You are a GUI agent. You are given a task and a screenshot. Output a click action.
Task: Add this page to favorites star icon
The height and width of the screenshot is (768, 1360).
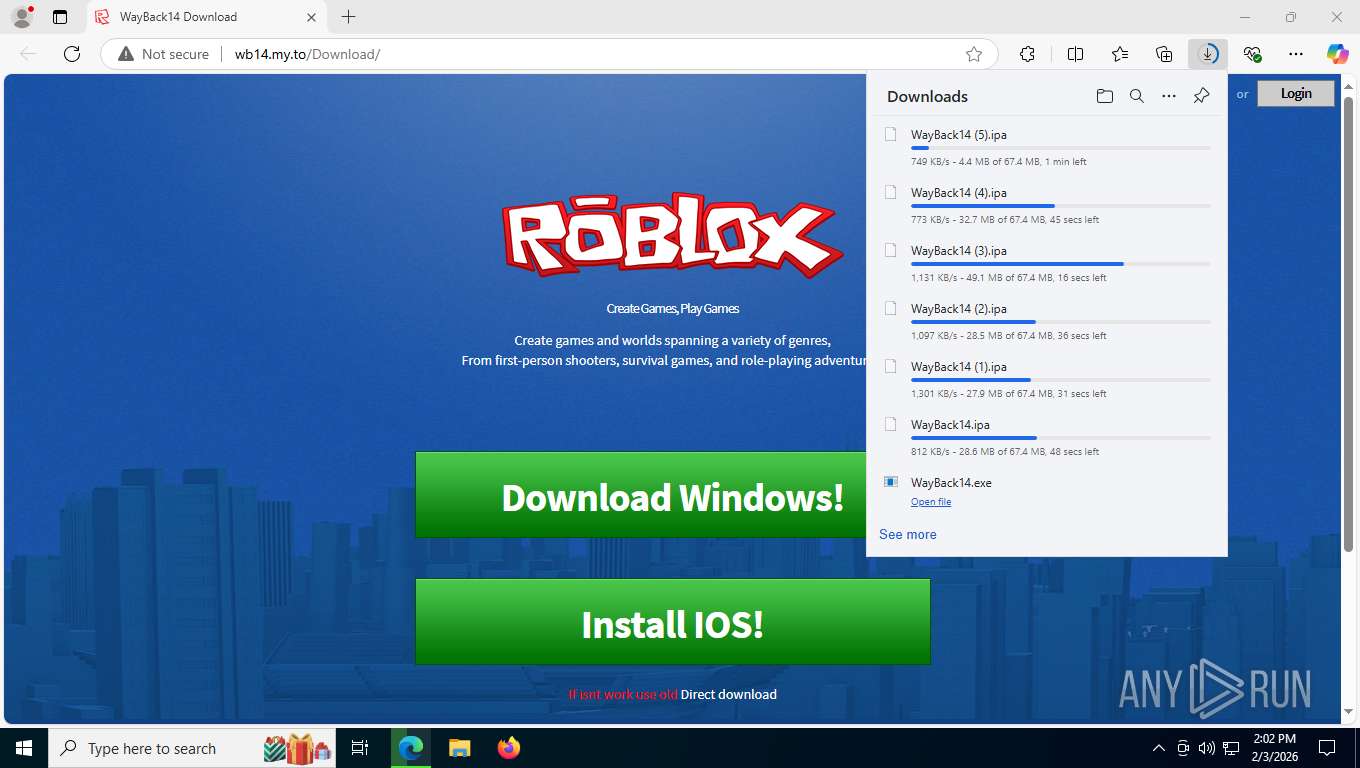click(x=973, y=54)
